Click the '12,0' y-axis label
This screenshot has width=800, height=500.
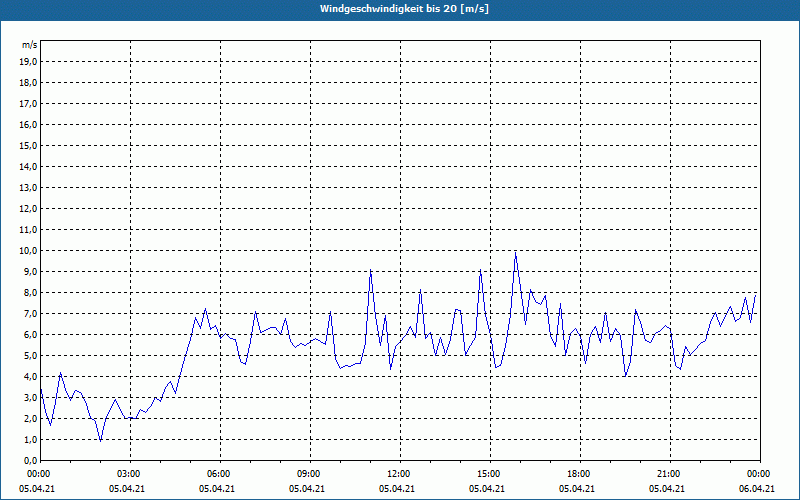coord(28,209)
